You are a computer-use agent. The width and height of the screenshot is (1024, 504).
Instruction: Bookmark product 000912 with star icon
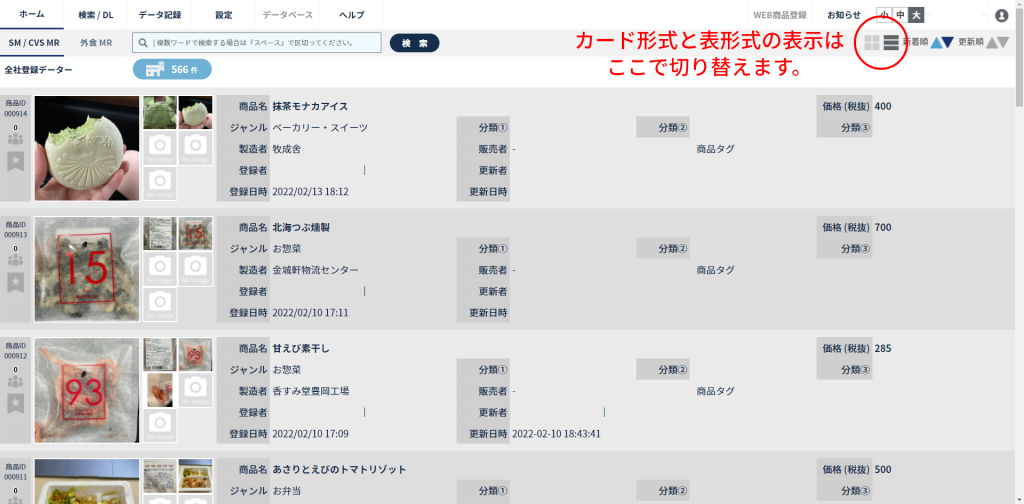click(x=15, y=403)
